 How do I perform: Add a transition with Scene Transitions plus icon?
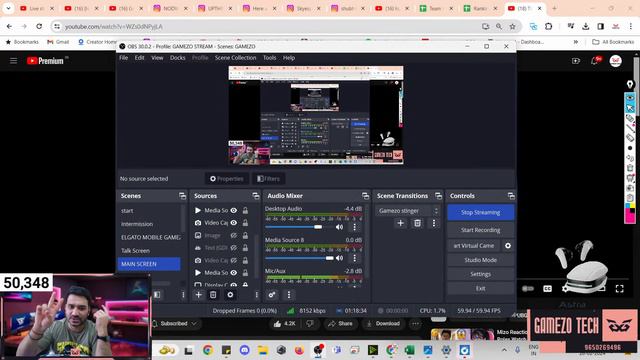point(400,223)
